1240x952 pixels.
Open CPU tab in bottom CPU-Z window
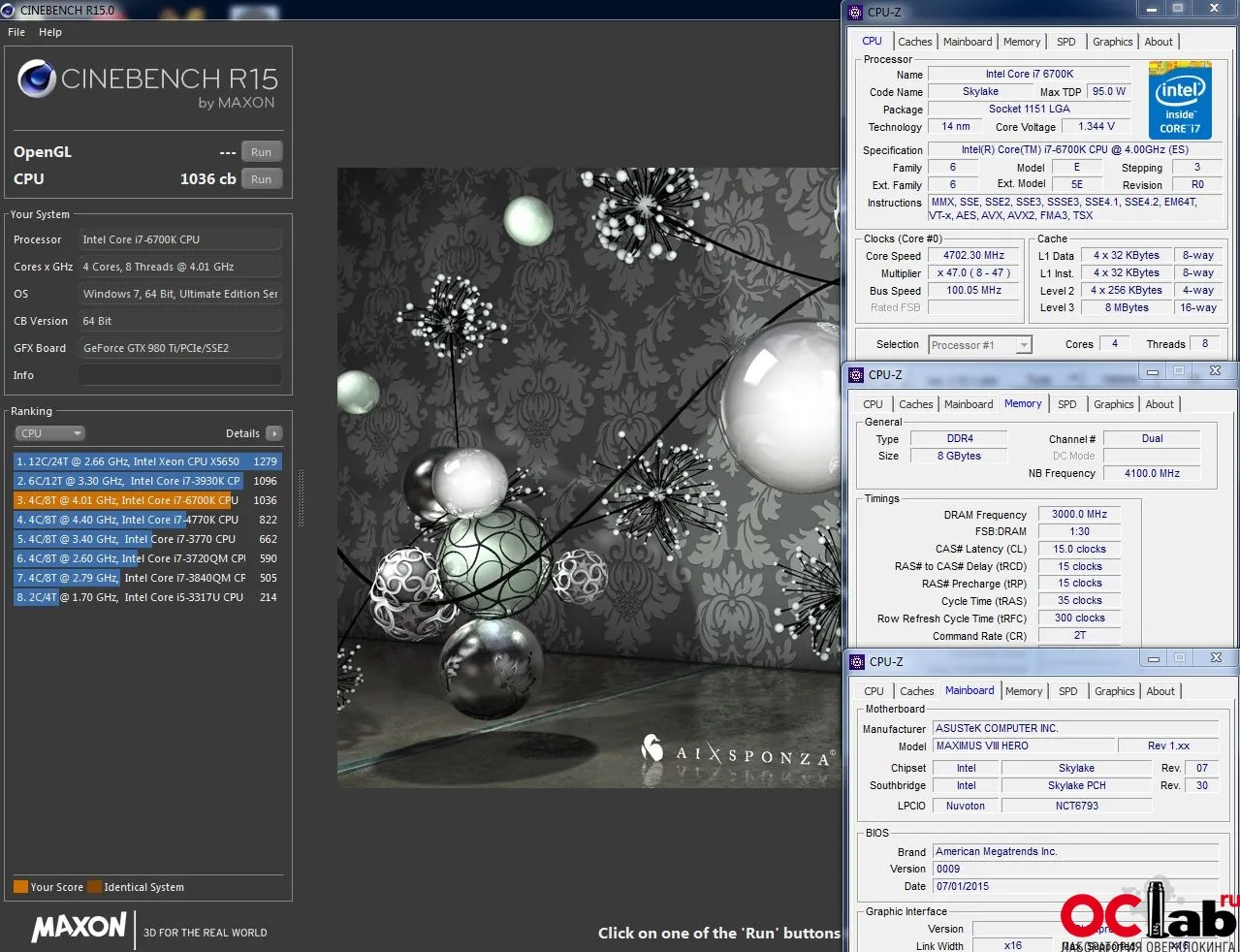pyautogui.click(x=874, y=691)
